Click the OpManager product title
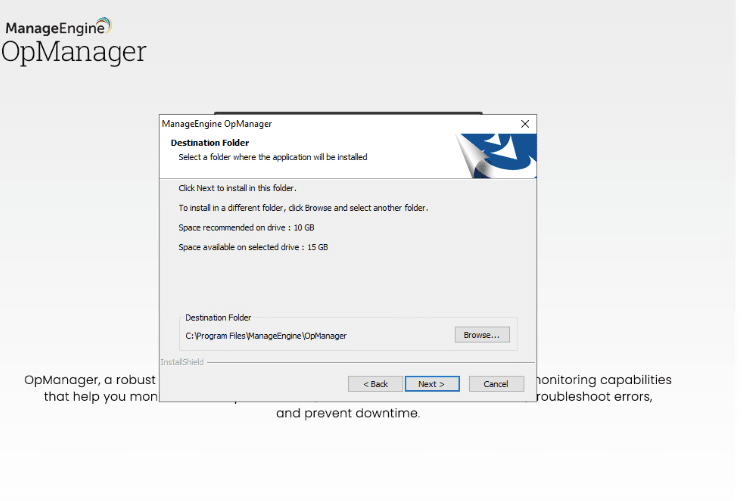Viewport: 742px width, 501px height. coord(74,52)
